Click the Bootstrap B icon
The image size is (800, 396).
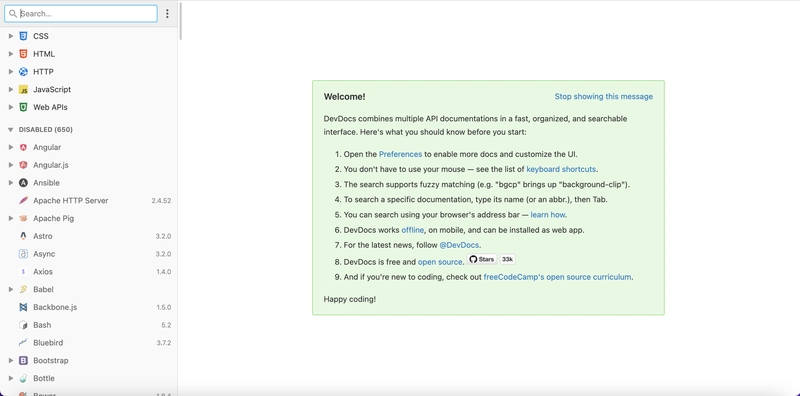pos(23,361)
